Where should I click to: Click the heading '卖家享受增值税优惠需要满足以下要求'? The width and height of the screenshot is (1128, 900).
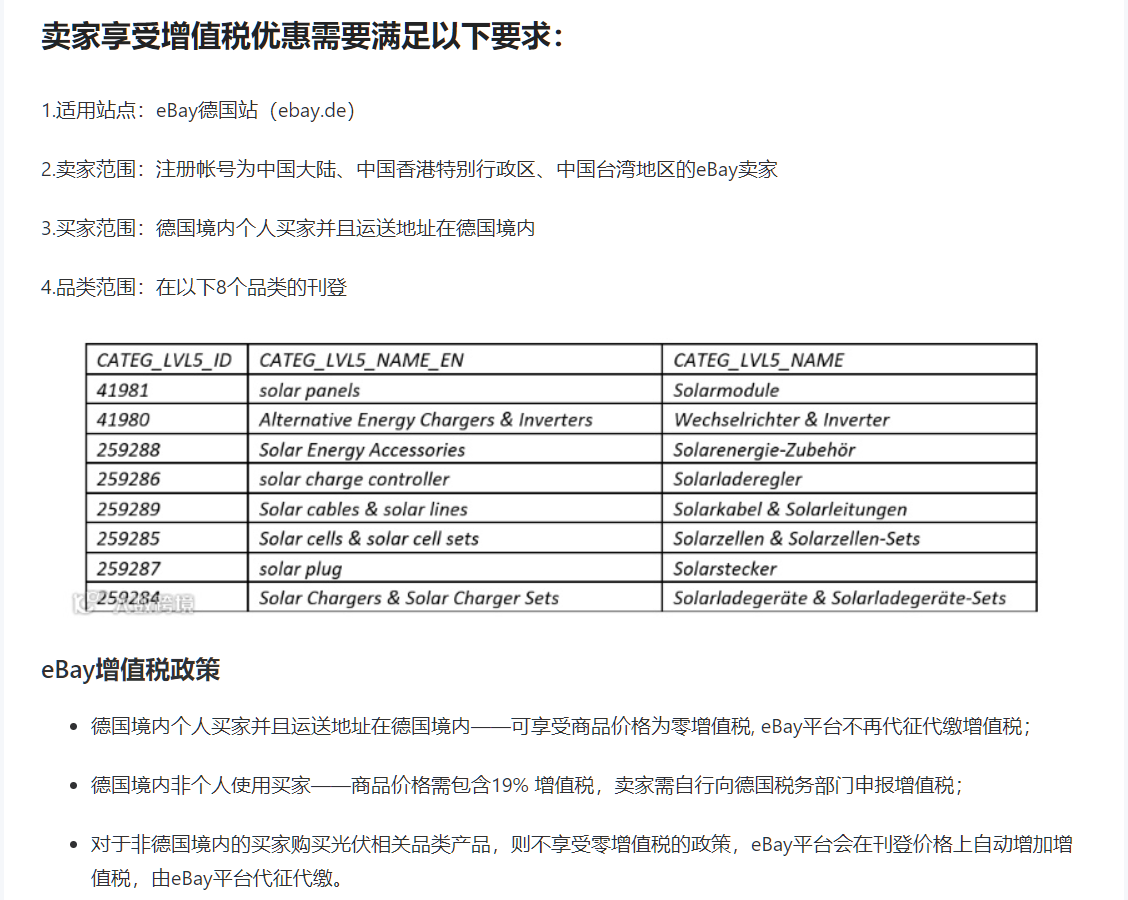(302, 36)
